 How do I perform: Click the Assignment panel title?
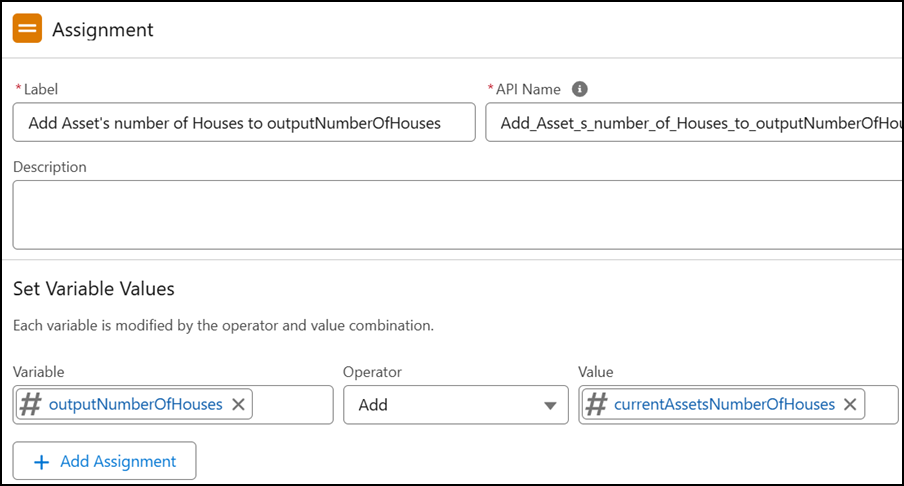tap(103, 29)
